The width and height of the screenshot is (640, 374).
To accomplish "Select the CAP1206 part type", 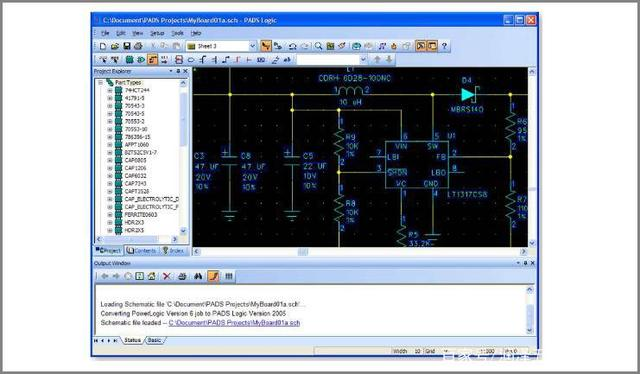I will point(135,168).
